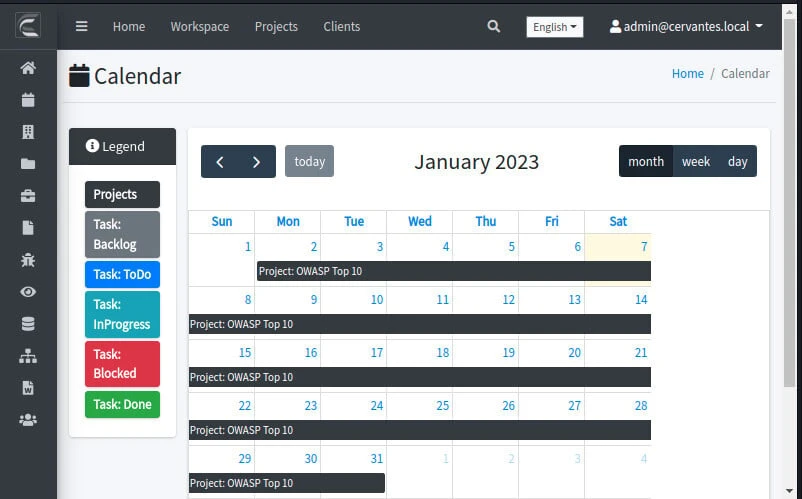Viewport: 802px width, 499px height.
Task: Open the calendar icon in the sidebar
Action: 28,100
